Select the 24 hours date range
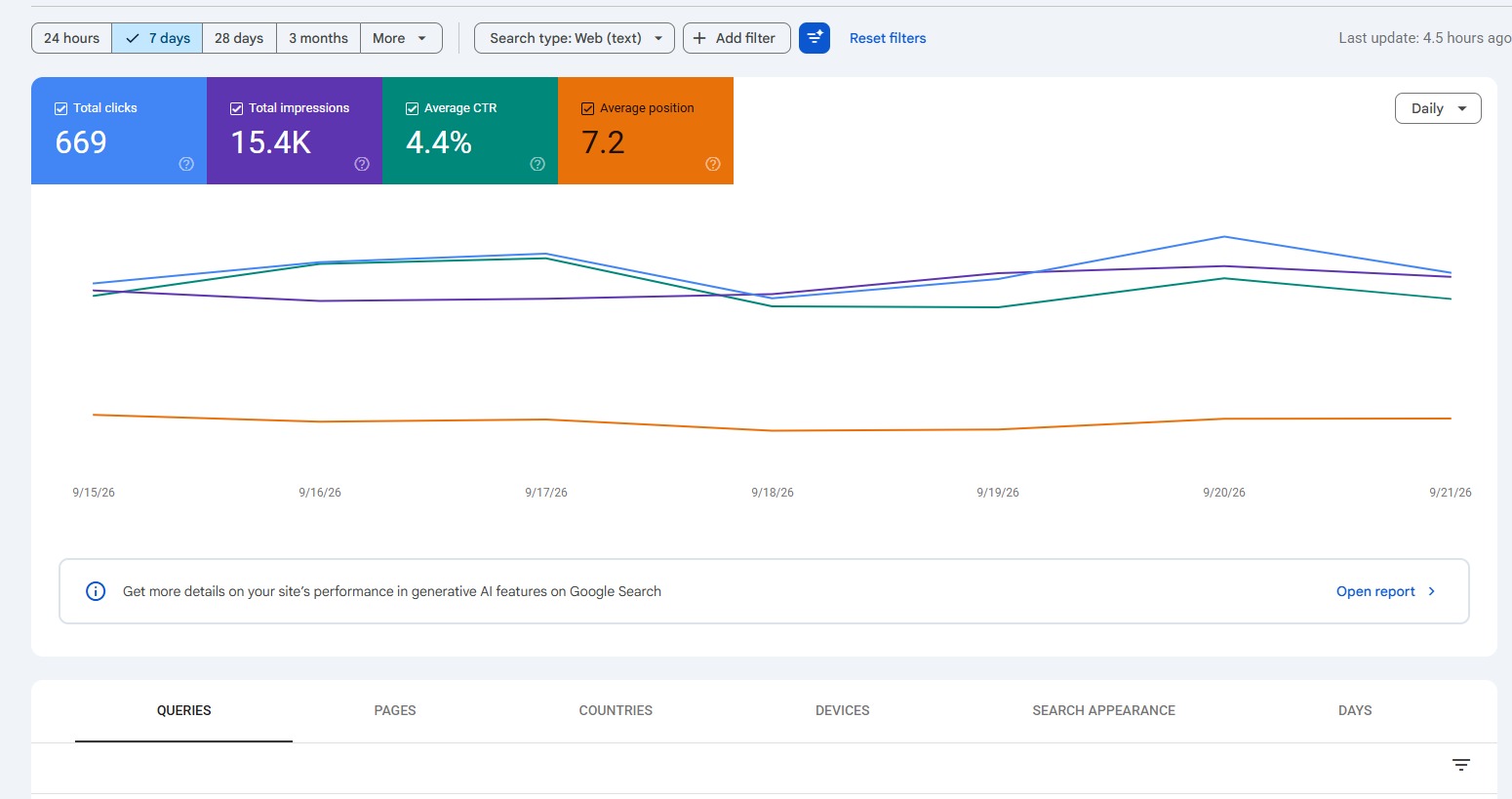Screen dimensions: 1512x799 pyautogui.click(x=72, y=38)
